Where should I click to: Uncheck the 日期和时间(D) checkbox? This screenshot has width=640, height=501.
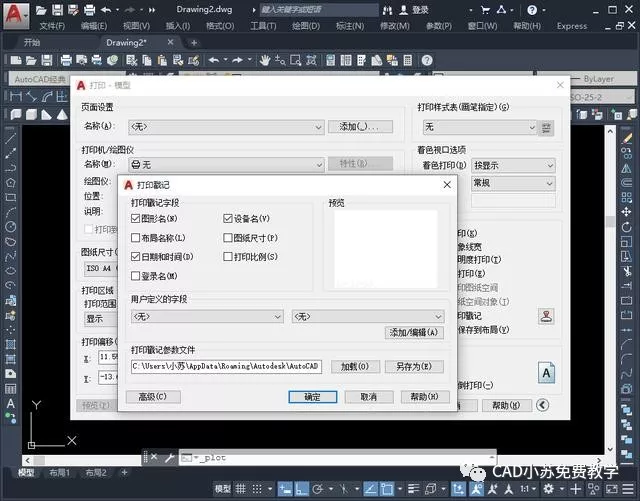tap(136, 256)
